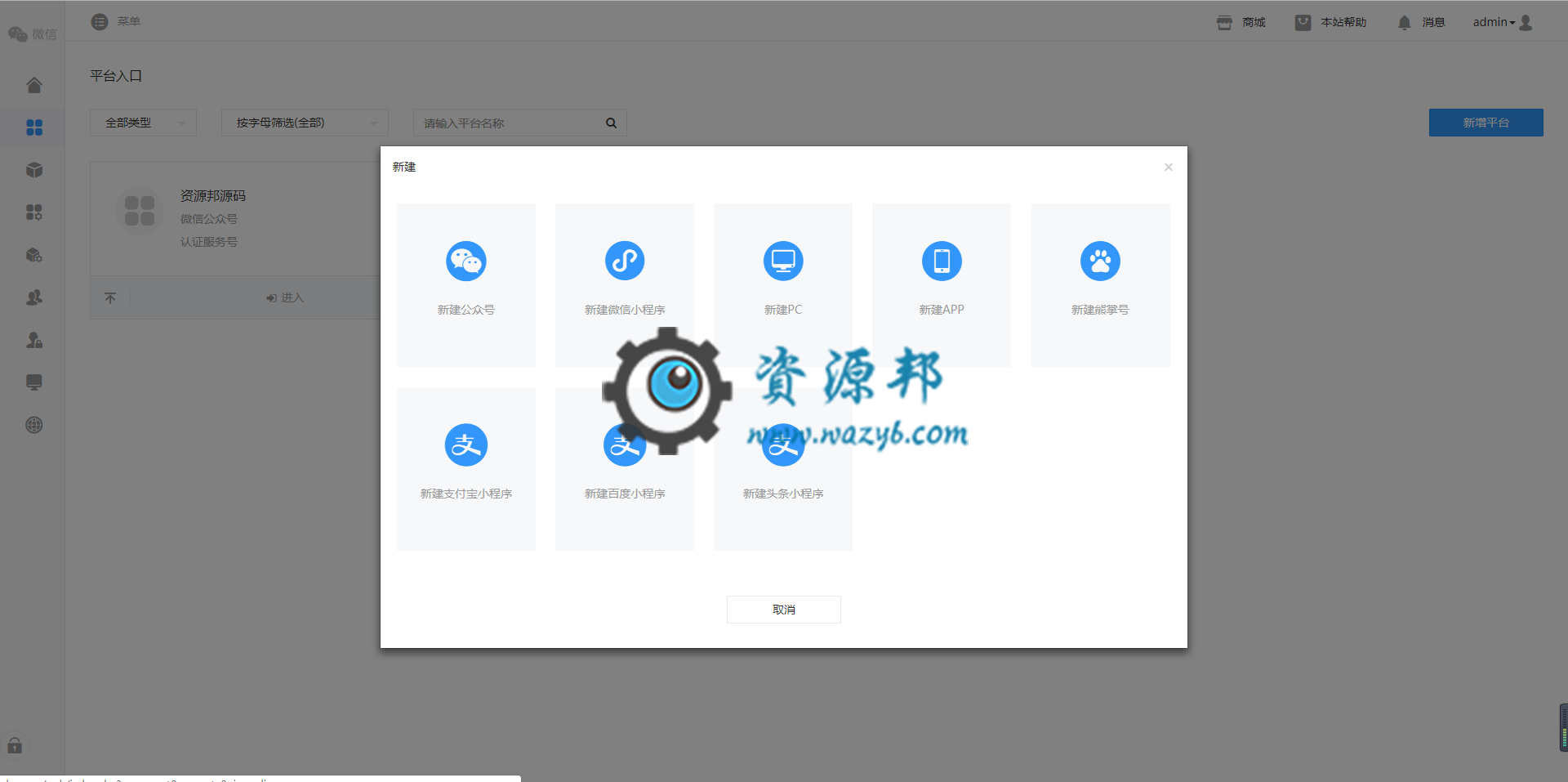Open the user permission icon in sidebar

(34, 340)
